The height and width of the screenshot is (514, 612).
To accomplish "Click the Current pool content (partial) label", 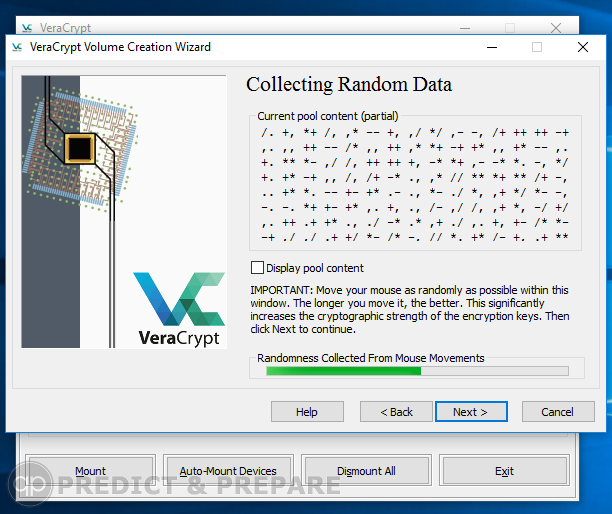I will 327,116.
